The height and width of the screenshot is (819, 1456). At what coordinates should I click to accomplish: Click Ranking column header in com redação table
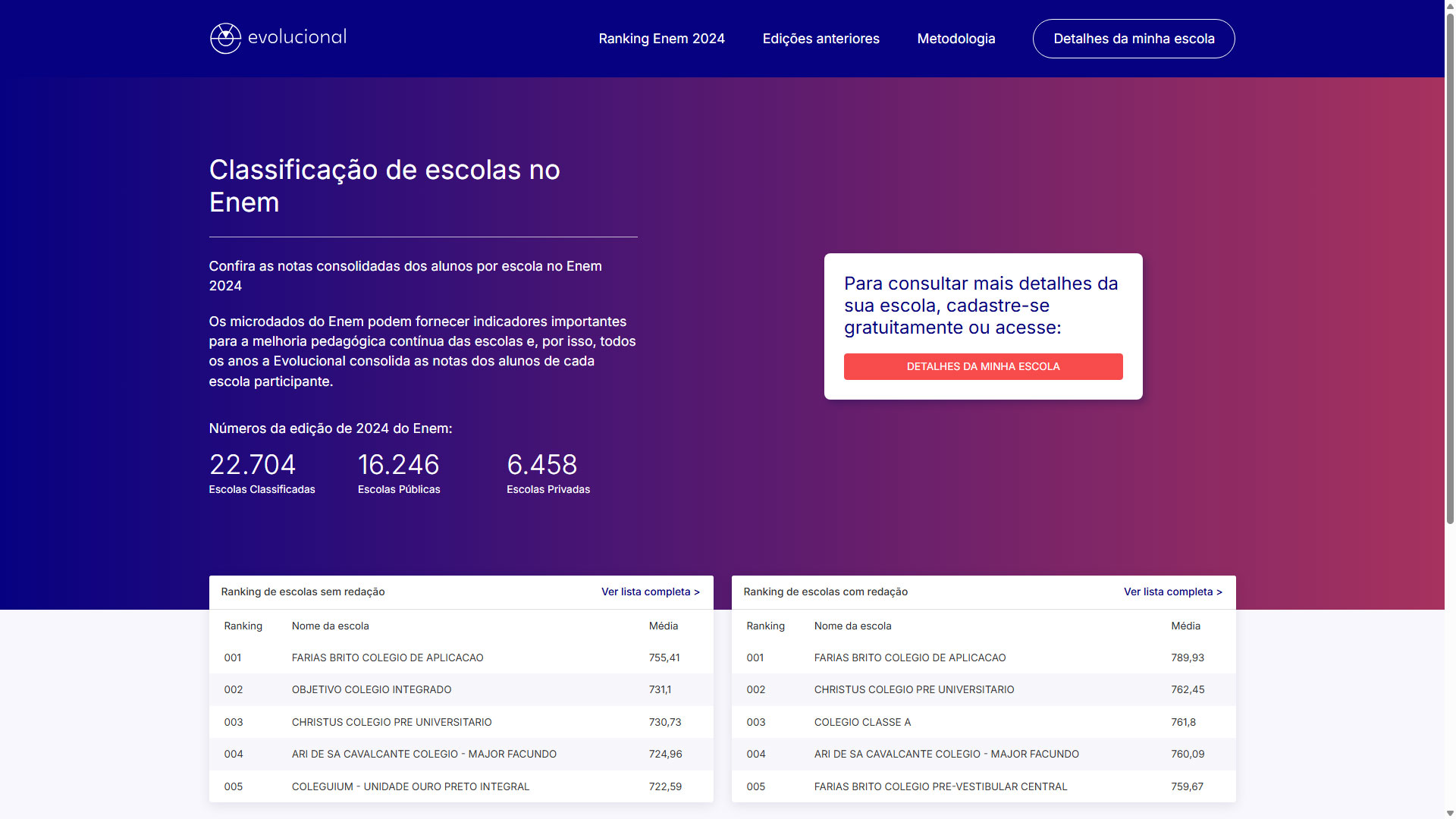click(x=765, y=626)
